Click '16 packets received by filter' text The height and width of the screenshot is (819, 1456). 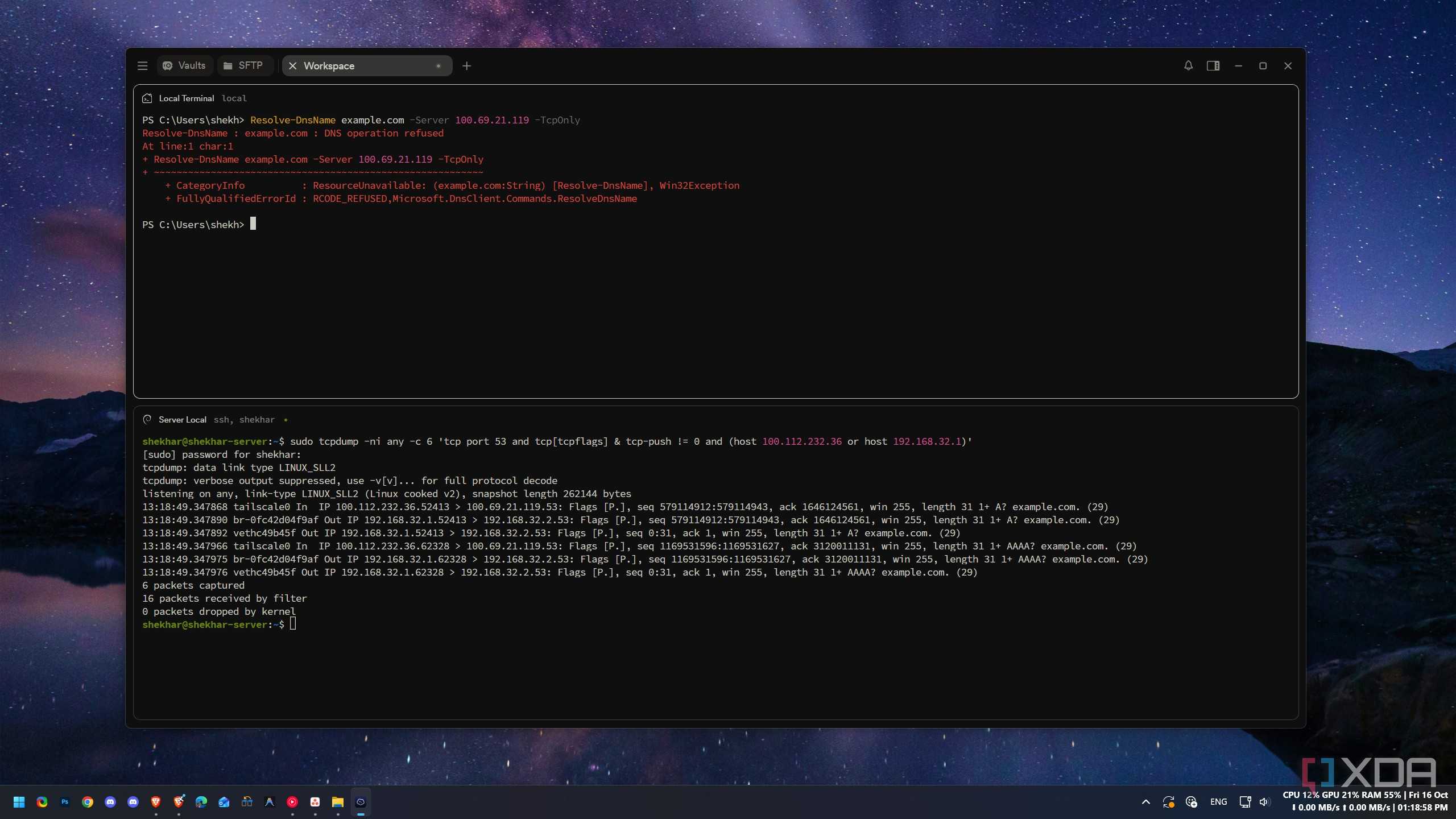click(x=225, y=598)
